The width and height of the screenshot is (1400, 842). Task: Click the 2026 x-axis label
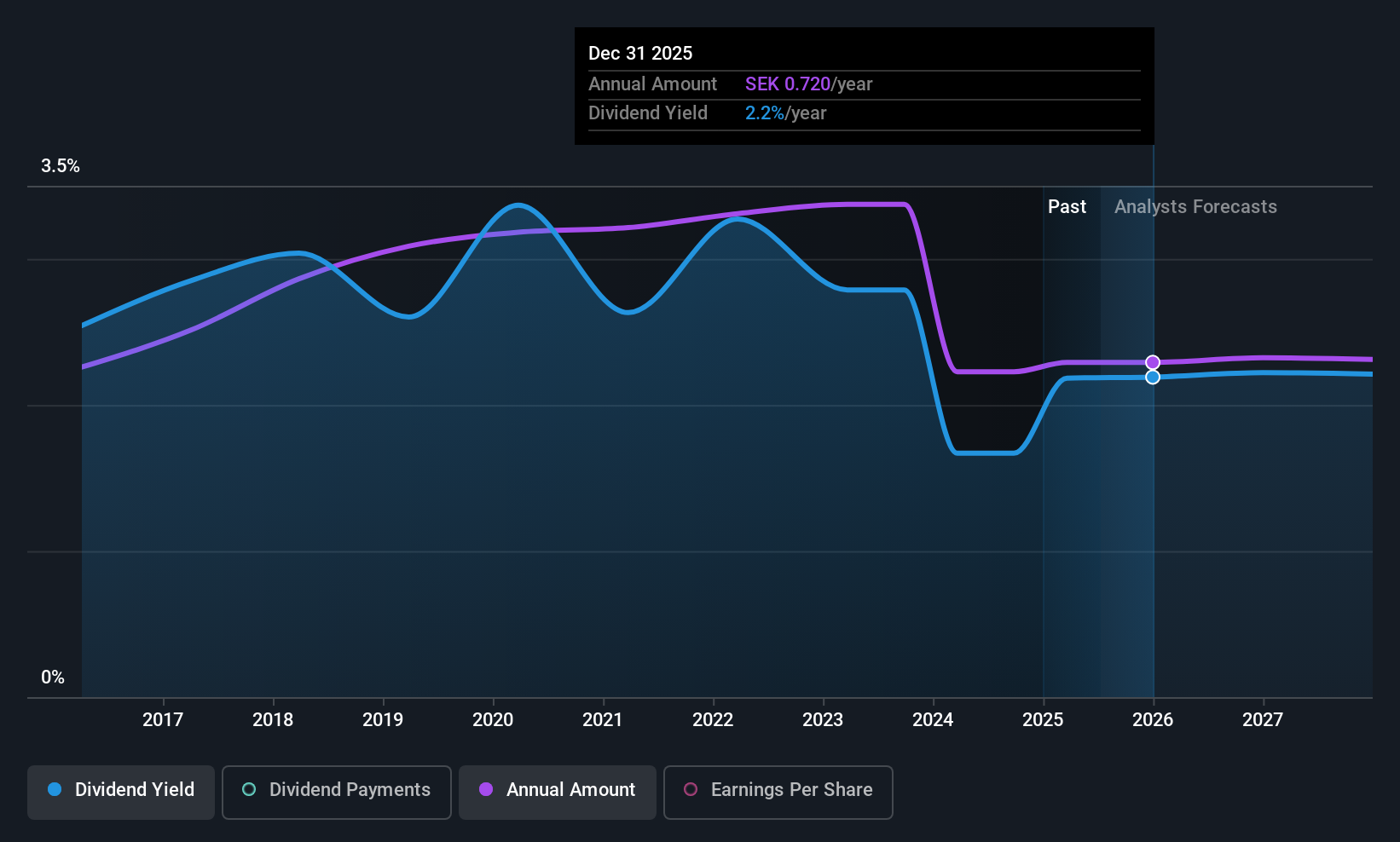1153,720
